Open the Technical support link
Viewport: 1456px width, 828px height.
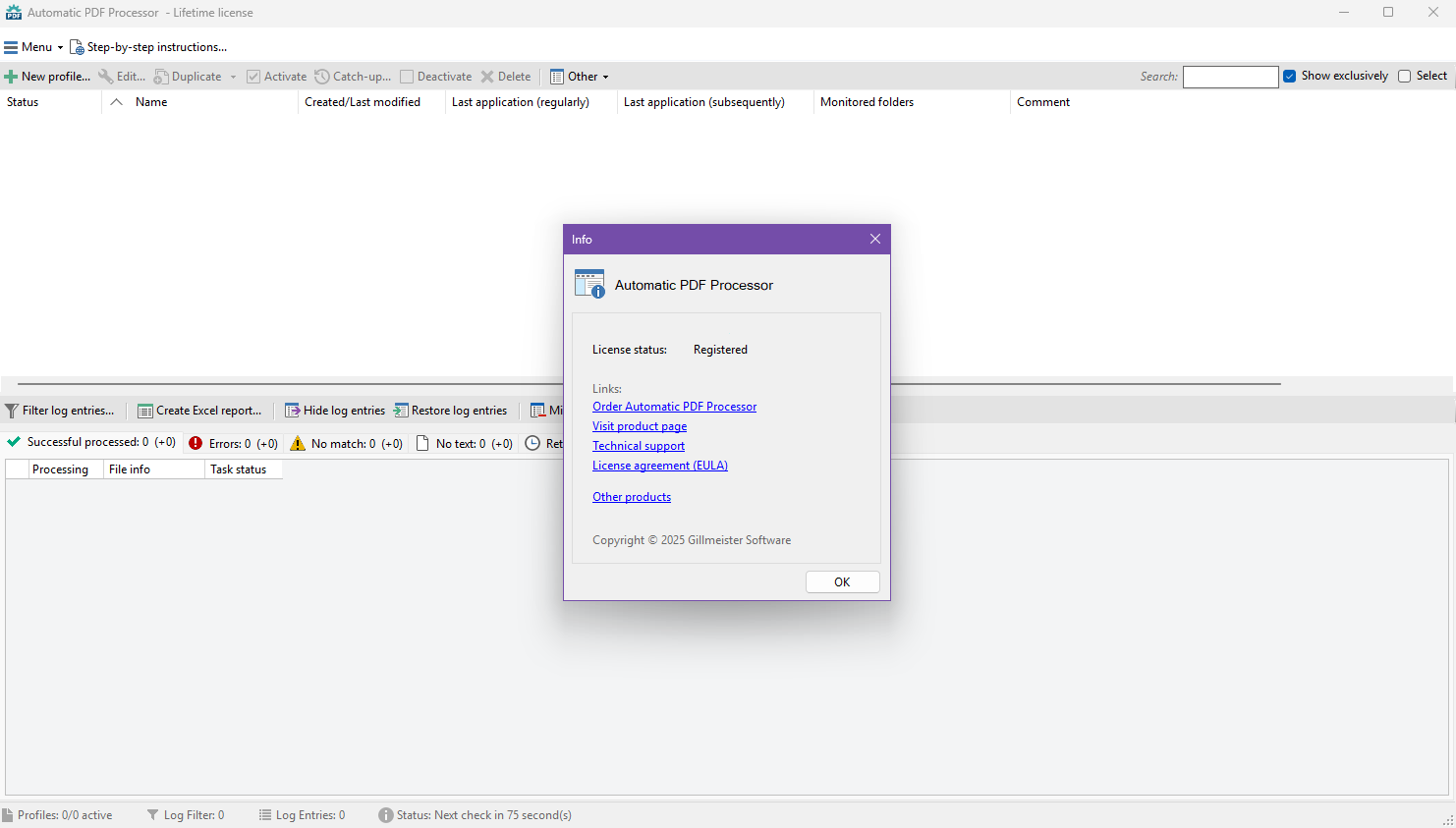639,446
